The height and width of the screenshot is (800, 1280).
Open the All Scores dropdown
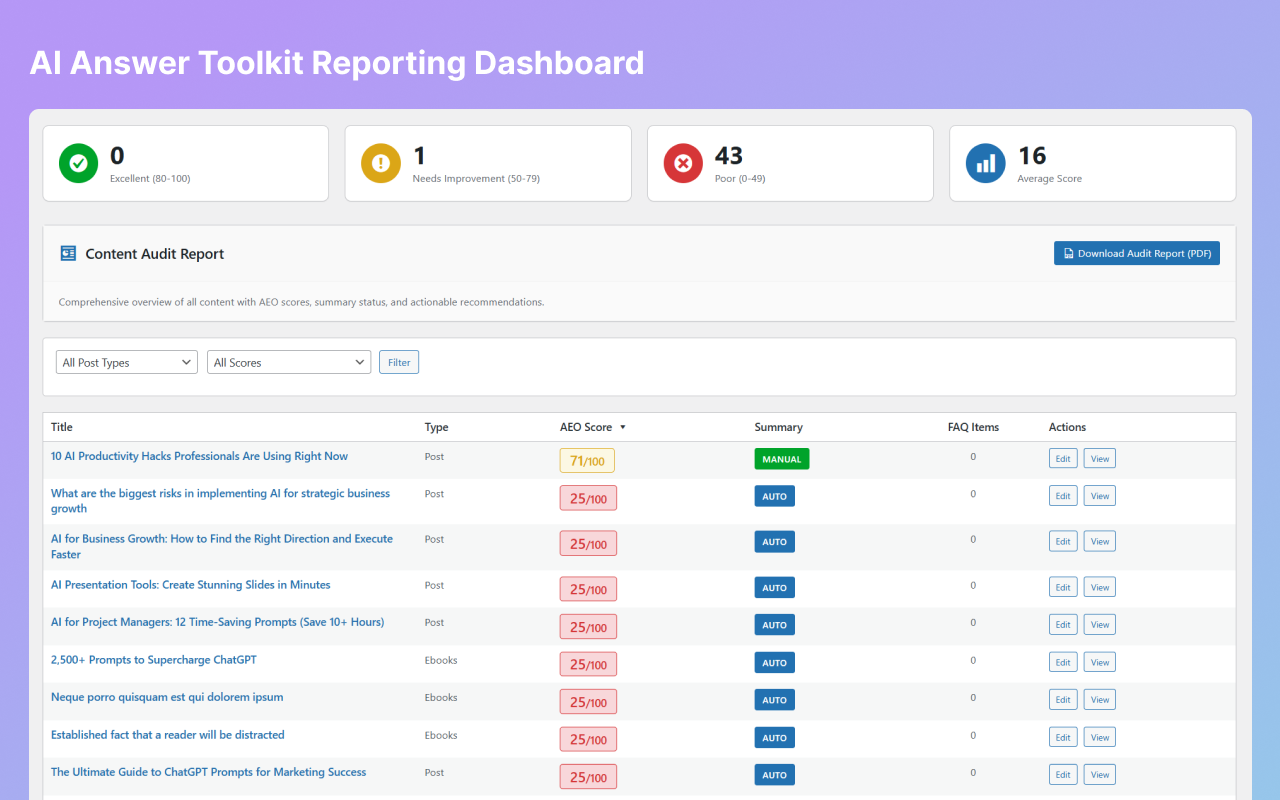click(288, 361)
